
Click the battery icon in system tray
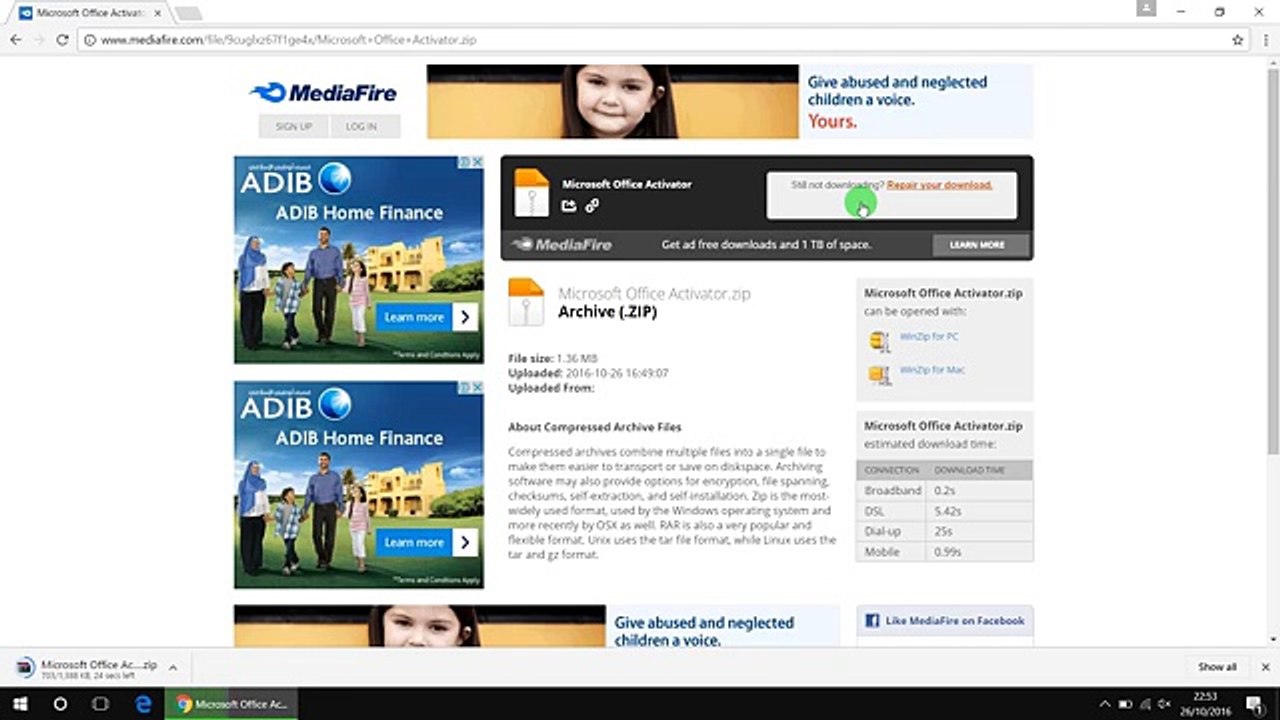tap(1125, 704)
